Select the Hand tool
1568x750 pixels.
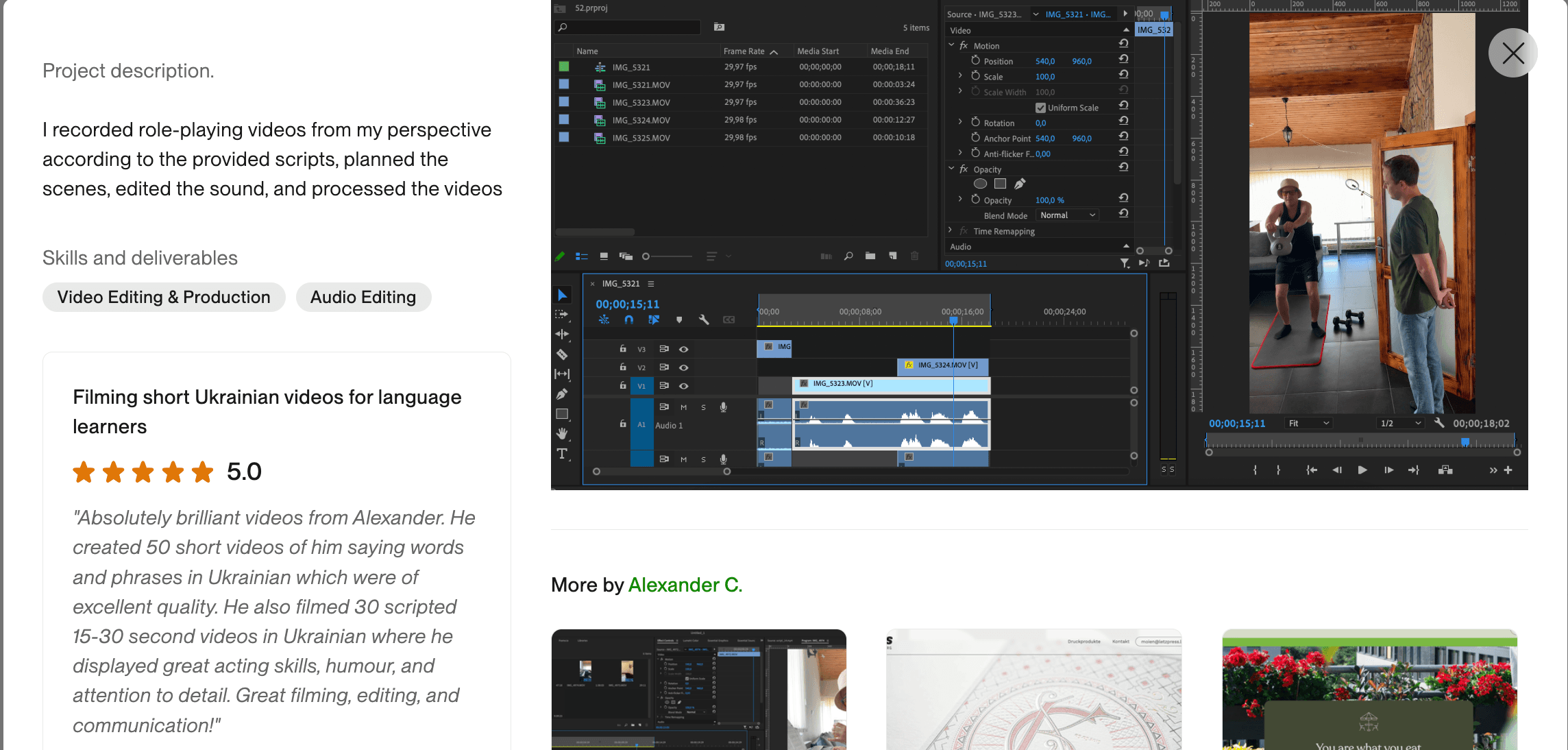562,434
